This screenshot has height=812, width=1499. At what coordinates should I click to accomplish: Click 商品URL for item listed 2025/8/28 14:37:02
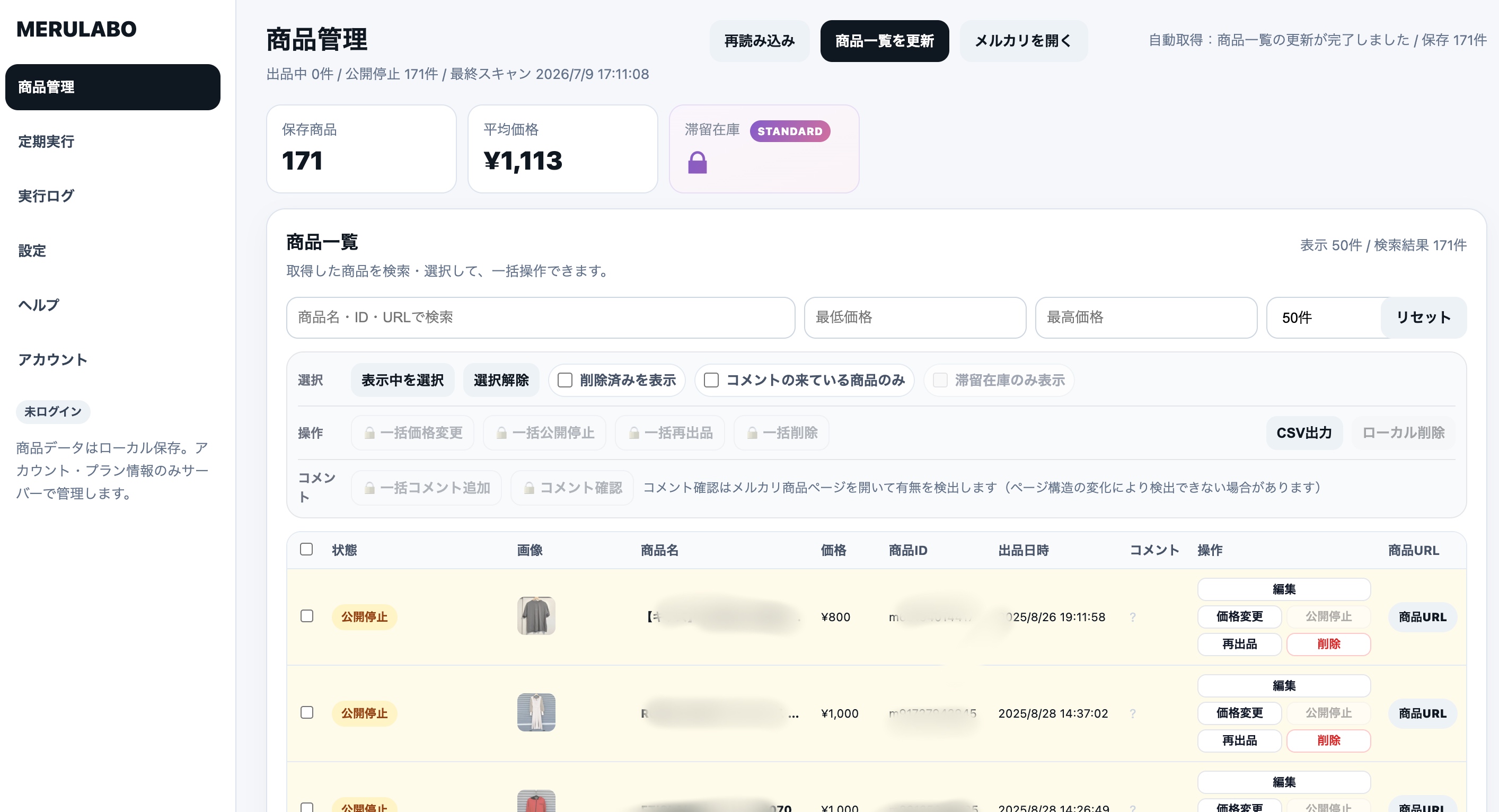pyautogui.click(x=1422, y=713)
